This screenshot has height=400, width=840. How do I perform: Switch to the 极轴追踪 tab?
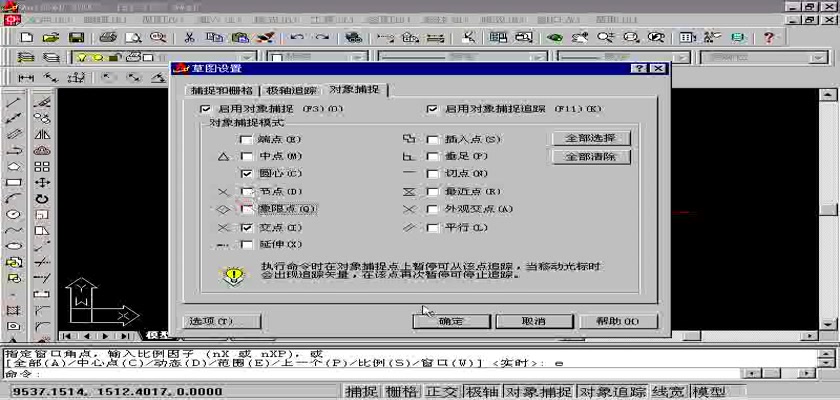pyautogui.click(x=292, y=90)
